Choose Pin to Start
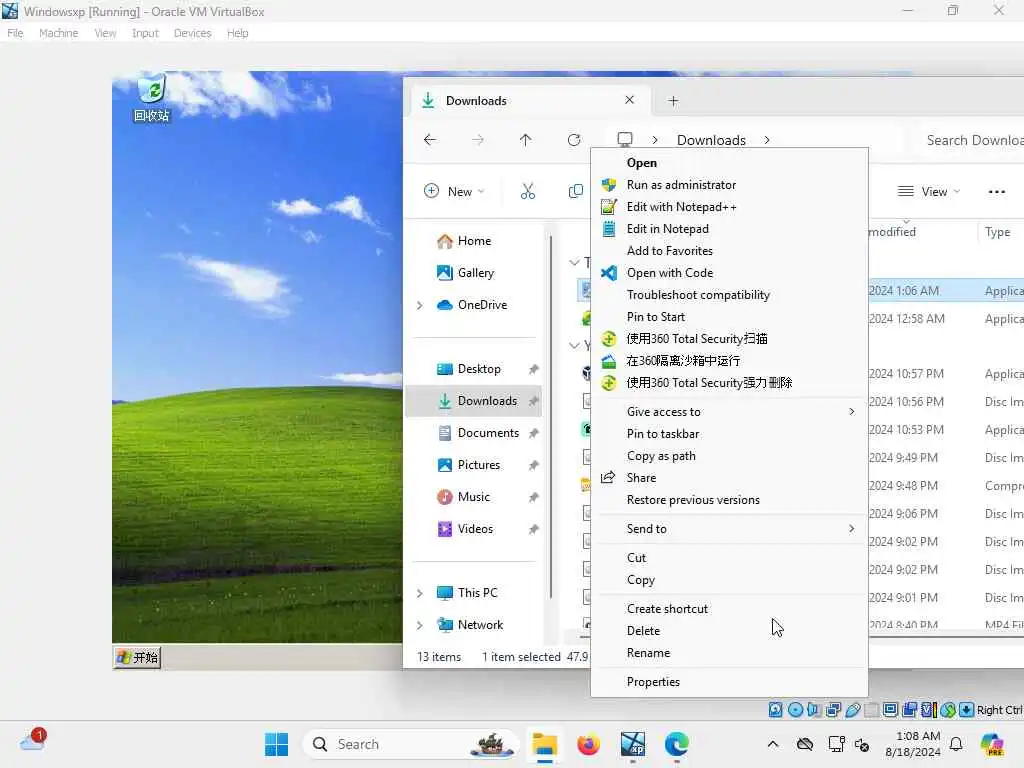Viewport: 1024px width, 768px height. pos(729,317)
